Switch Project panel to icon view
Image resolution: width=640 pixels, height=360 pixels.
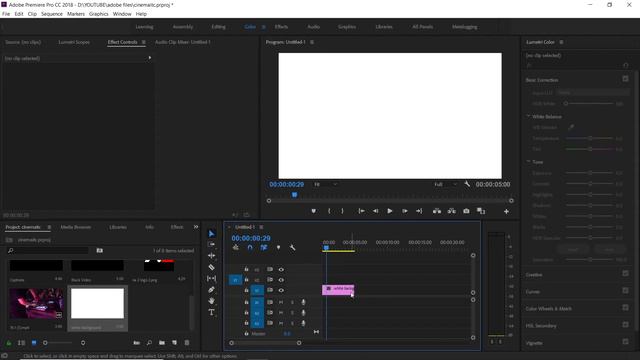click(x=34, y=343)
